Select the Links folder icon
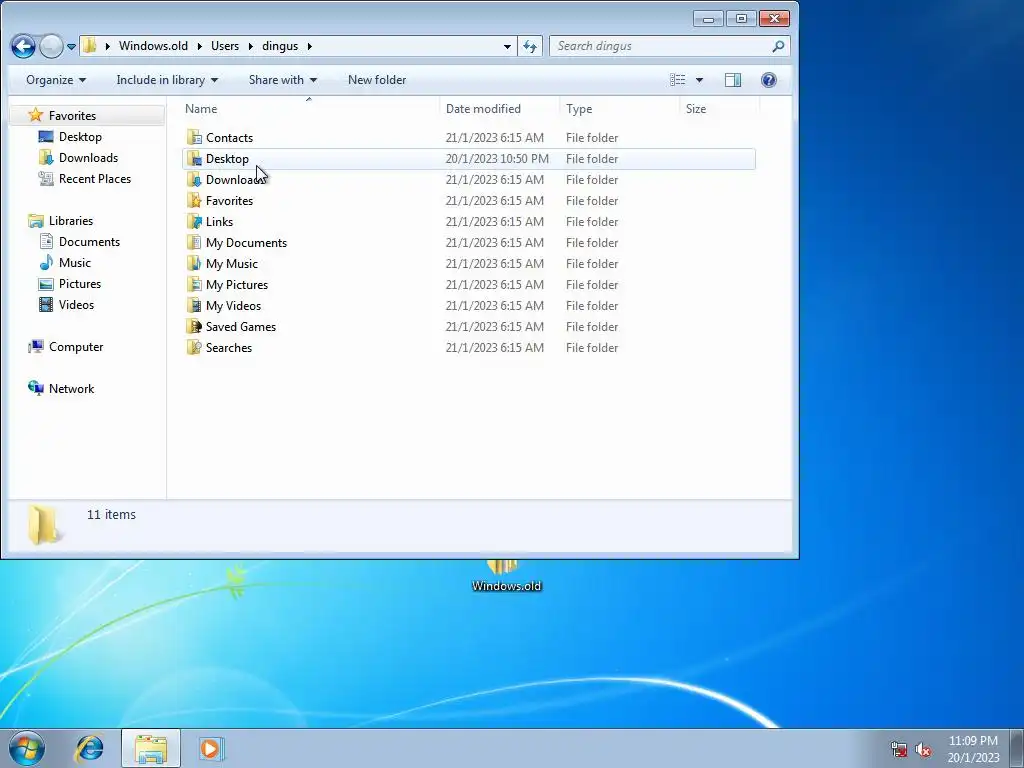Viewport: 1024px width, 768px height. pyautogui.click(x=194, y=221)
